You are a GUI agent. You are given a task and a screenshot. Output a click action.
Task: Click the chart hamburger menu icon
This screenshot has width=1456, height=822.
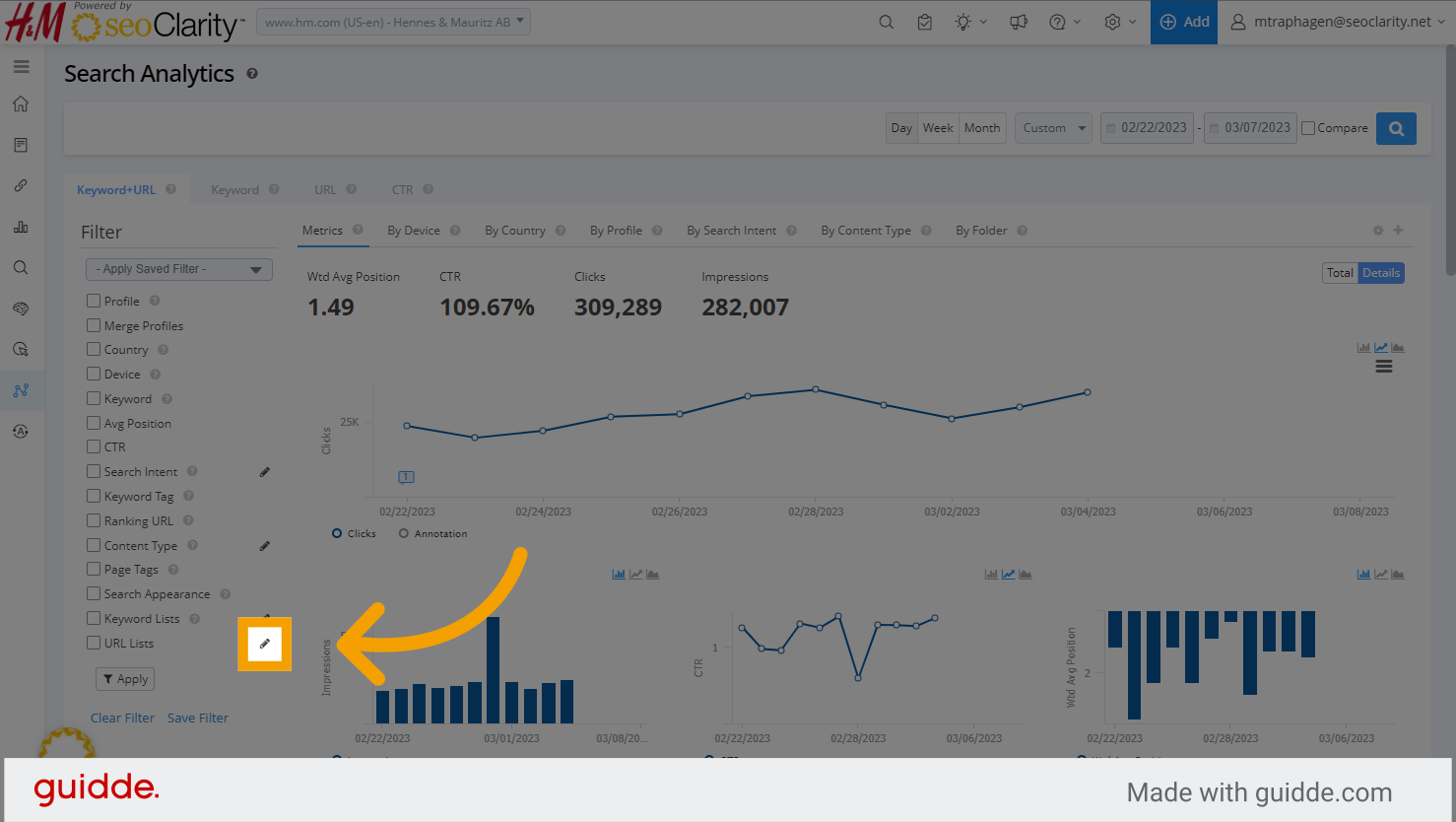coord(1383,367)
